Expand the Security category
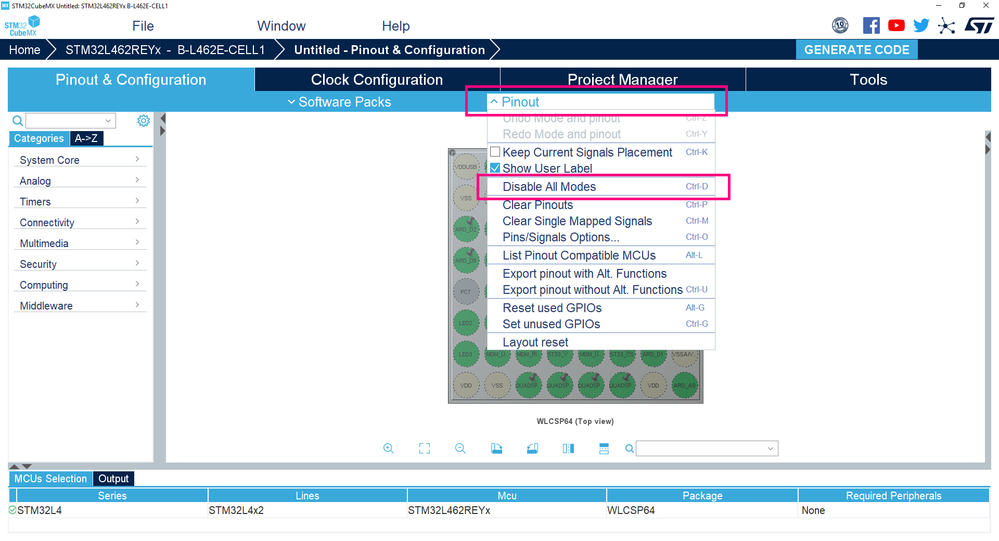 tap(80, 264)
